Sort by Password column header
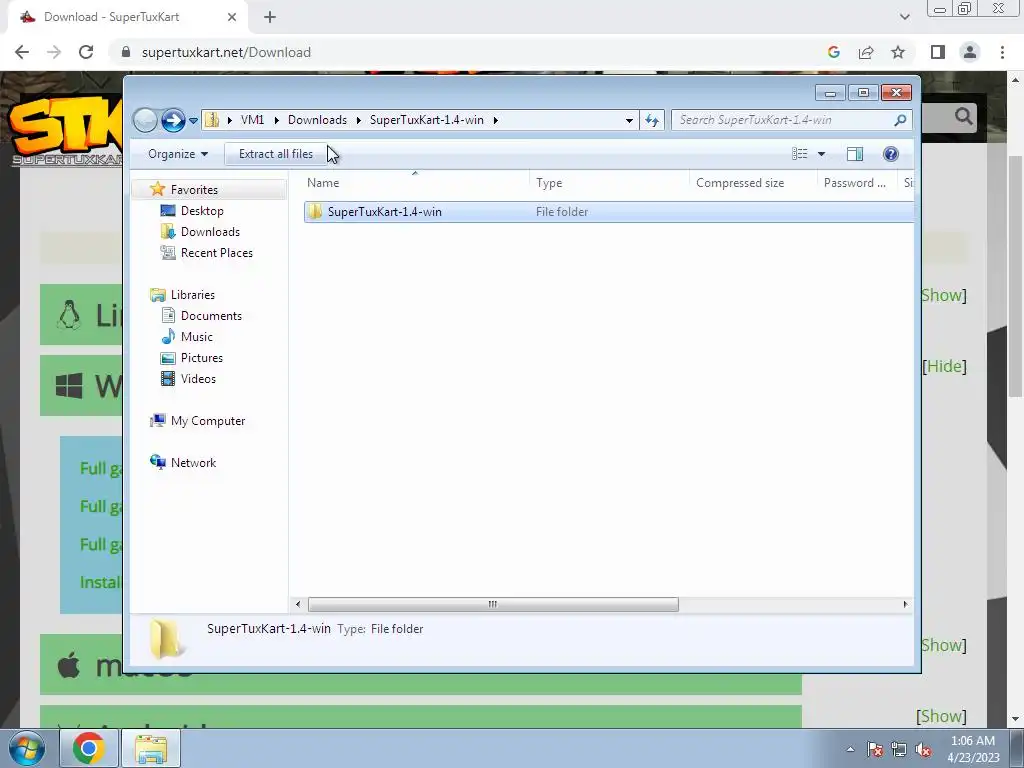Image resolution: width=1024 pixels, height=768 pixels. [x=857, y=183]
